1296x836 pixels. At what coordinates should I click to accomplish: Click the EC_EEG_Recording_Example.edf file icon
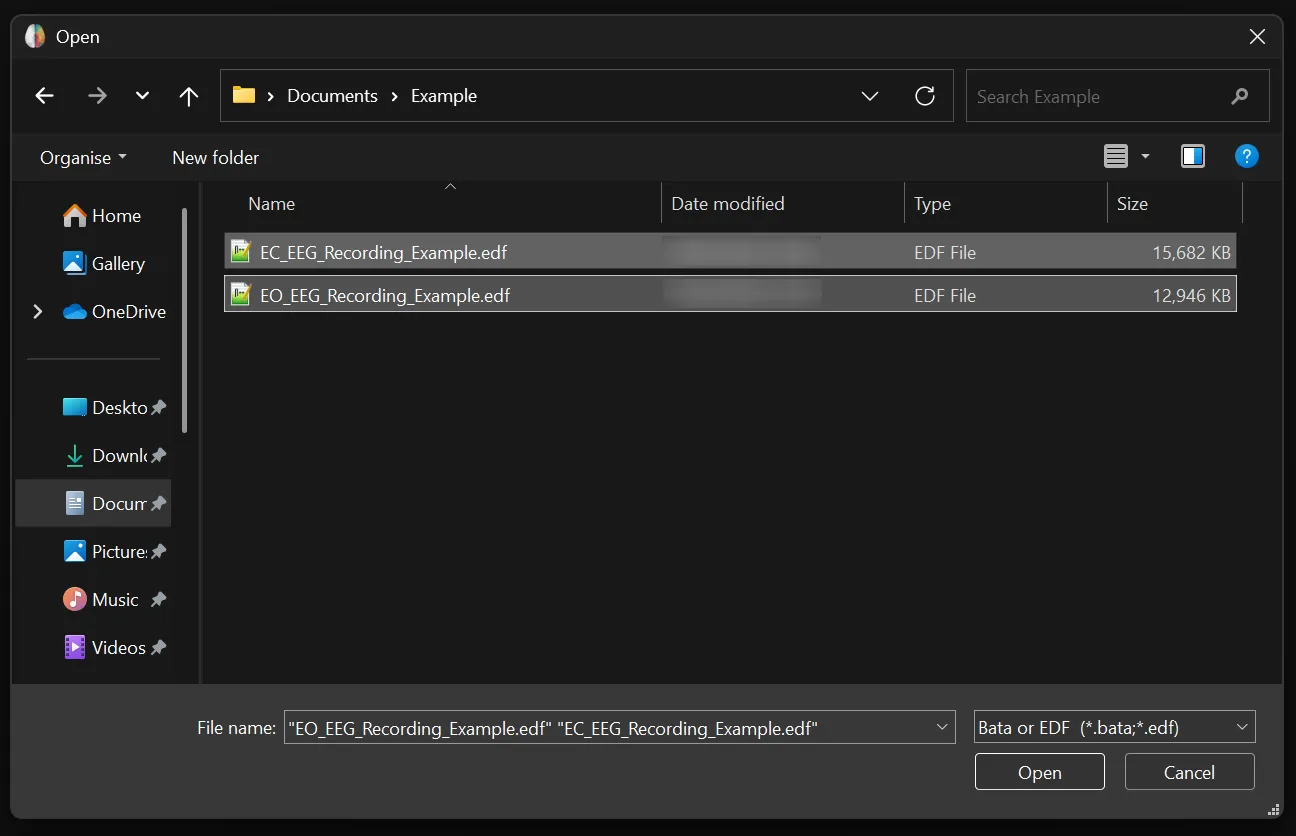(240, 251)
